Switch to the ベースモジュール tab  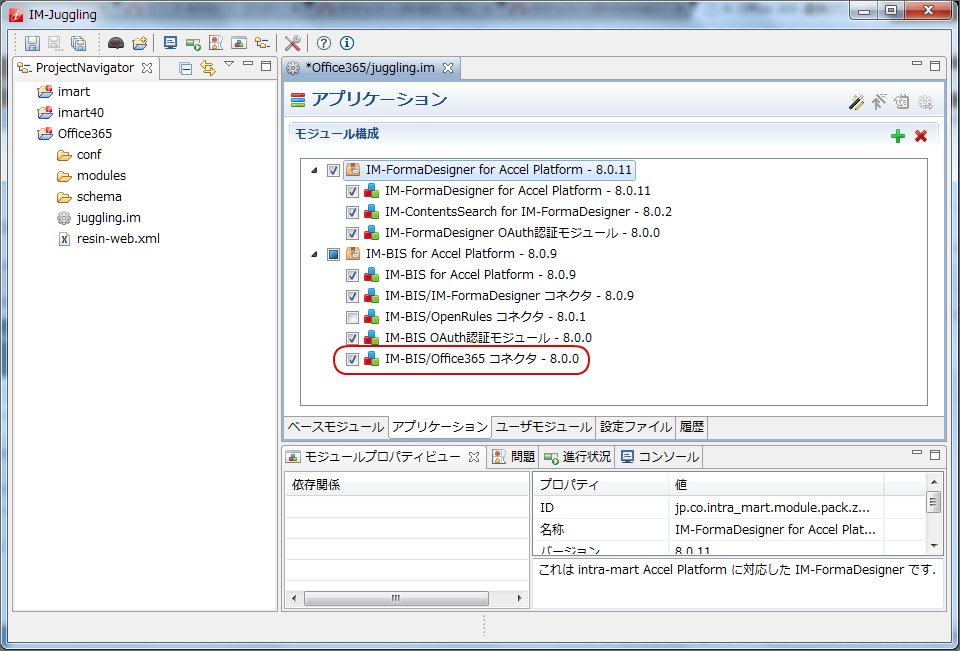tap(336, 427)
